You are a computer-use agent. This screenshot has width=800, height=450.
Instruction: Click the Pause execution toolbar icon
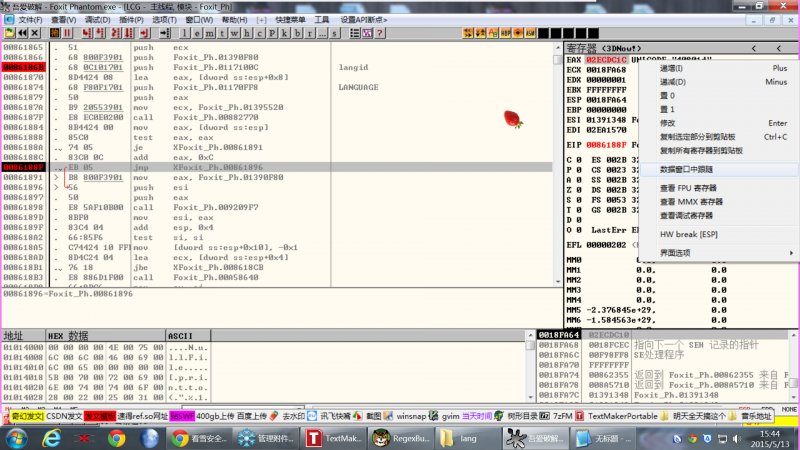tap(67, 33)
